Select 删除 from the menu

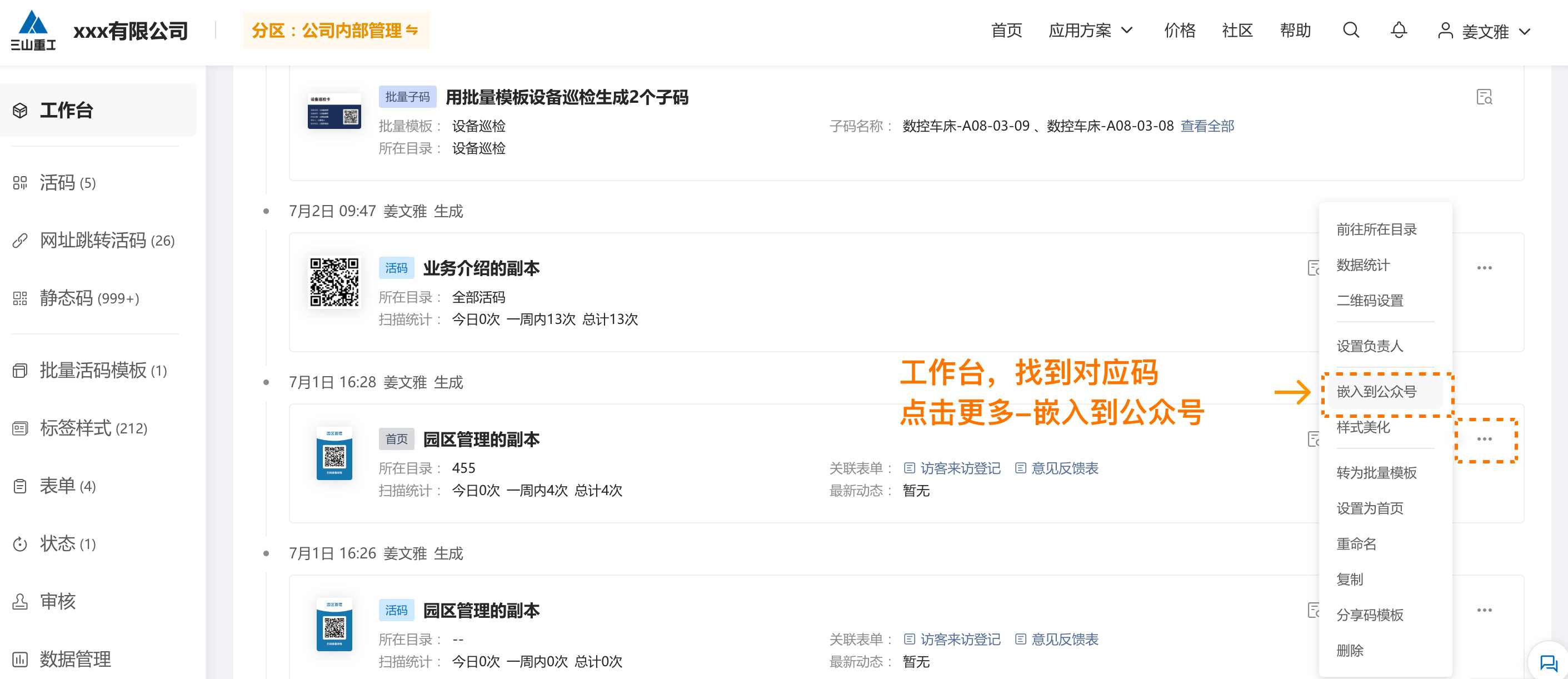pyautogui.click(x=1350, y=650)
